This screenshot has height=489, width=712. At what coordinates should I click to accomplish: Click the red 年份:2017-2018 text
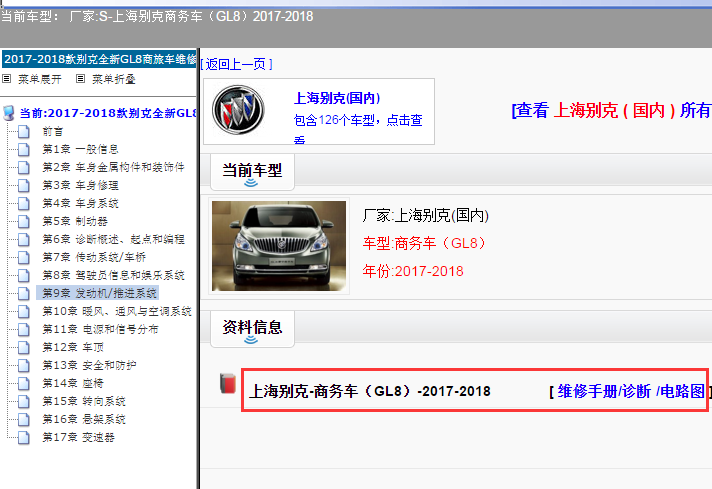(413, 272)
